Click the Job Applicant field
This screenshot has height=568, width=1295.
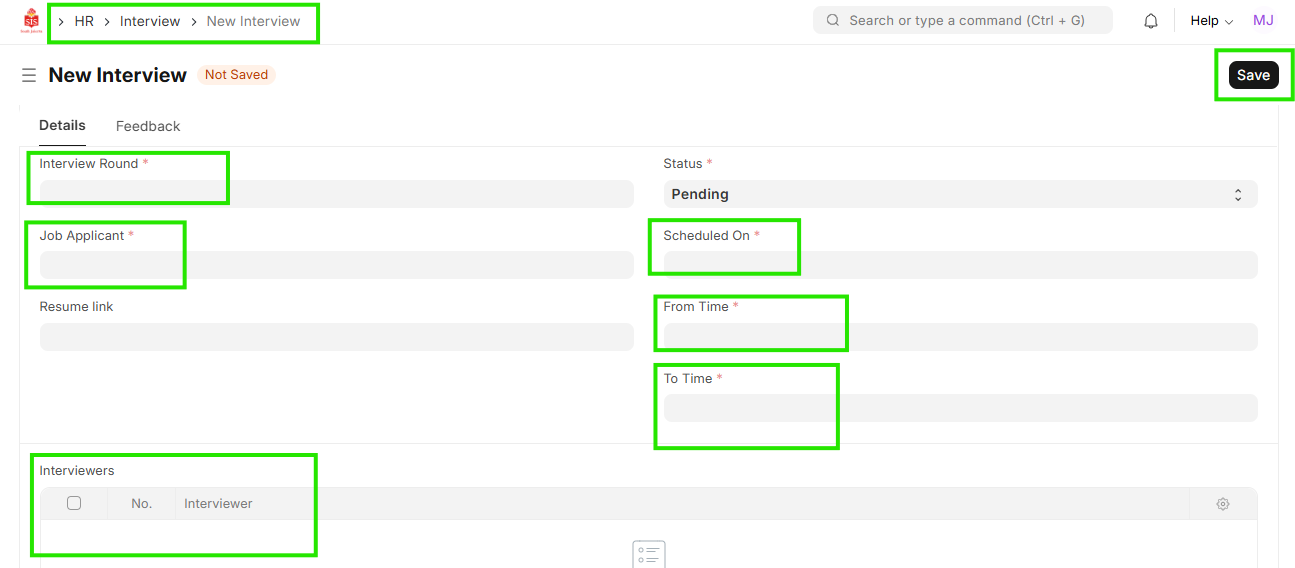click(336, 265)
